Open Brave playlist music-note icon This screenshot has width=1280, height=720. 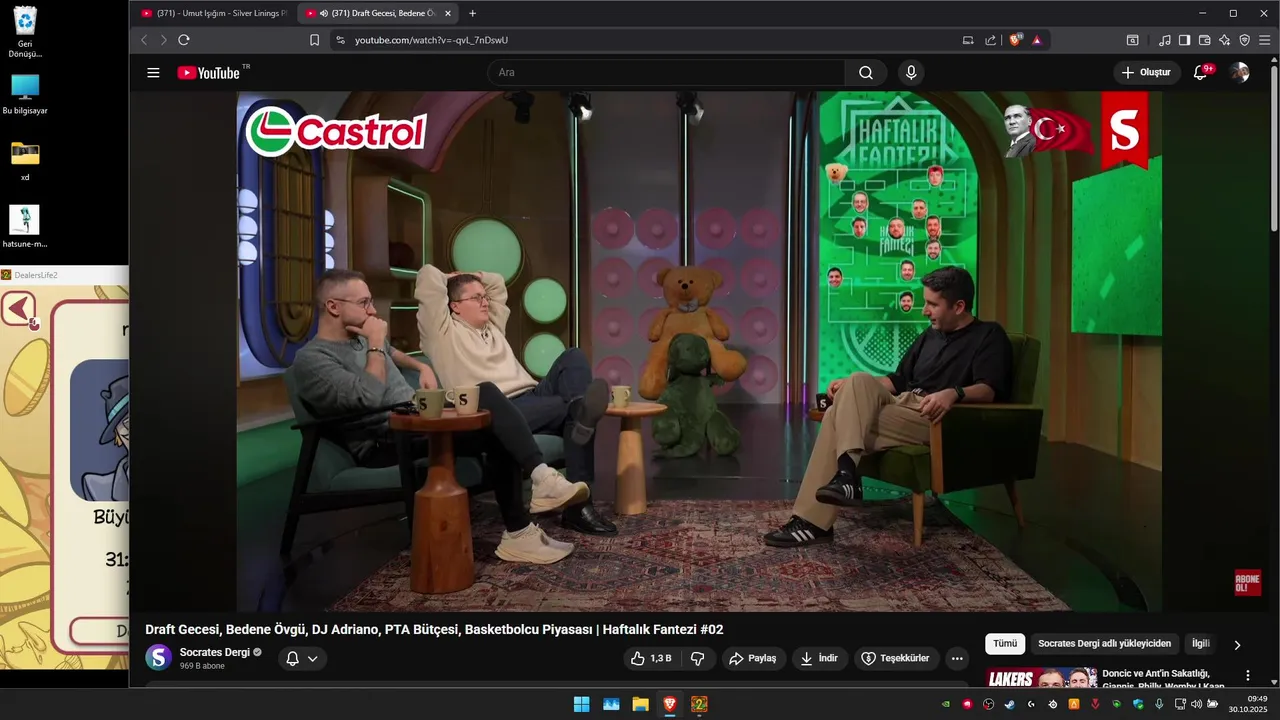1164,40
